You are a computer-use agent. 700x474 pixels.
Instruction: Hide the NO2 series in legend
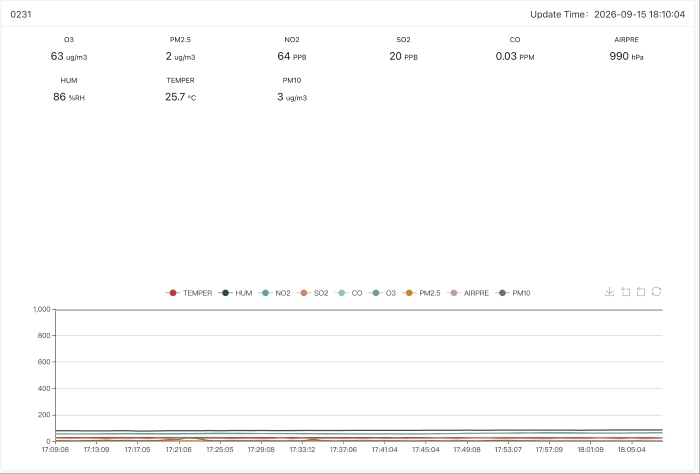pyautogui.click(x=275, y=293)
